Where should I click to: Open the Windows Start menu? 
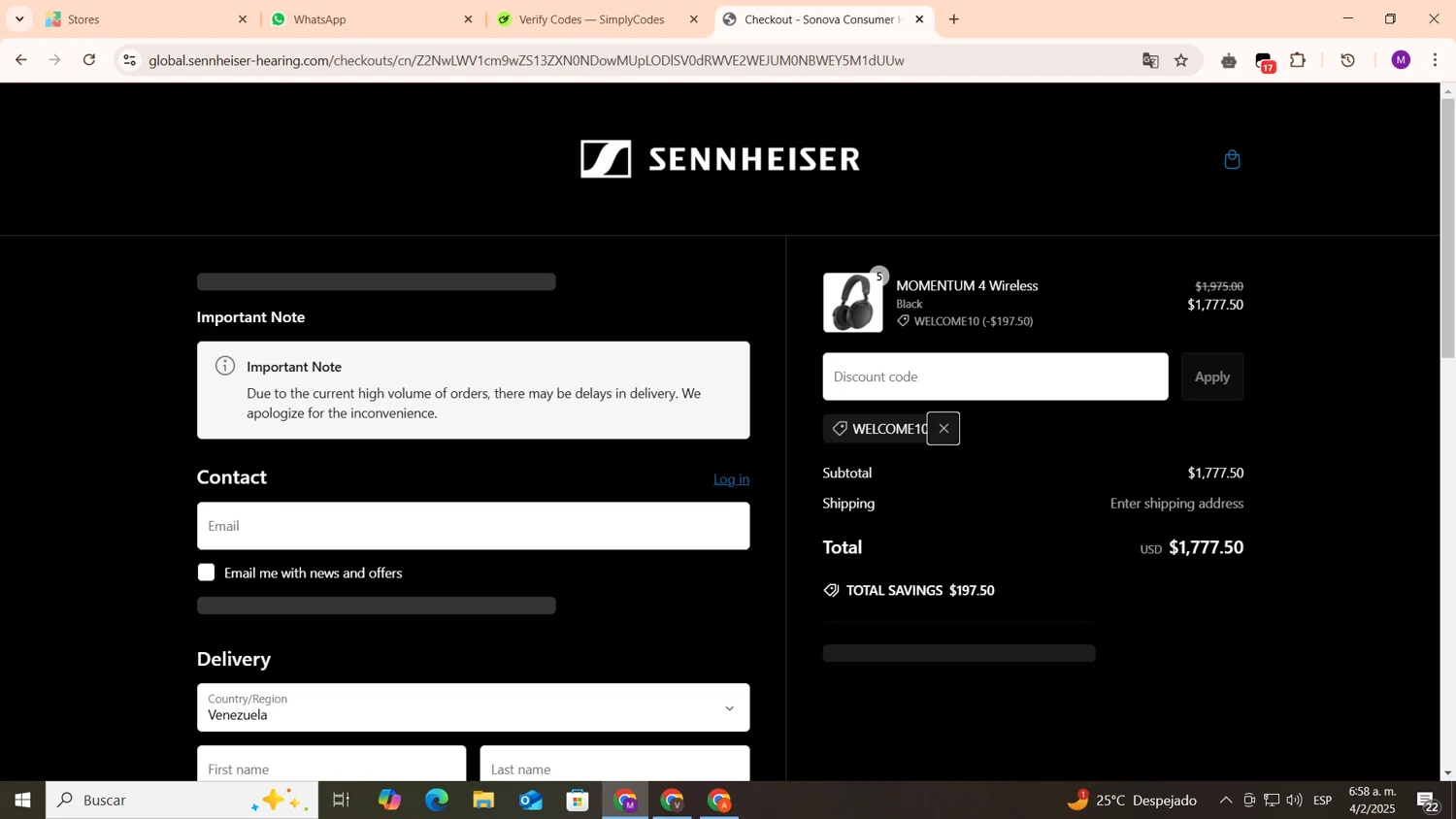(x=22, y=801)
